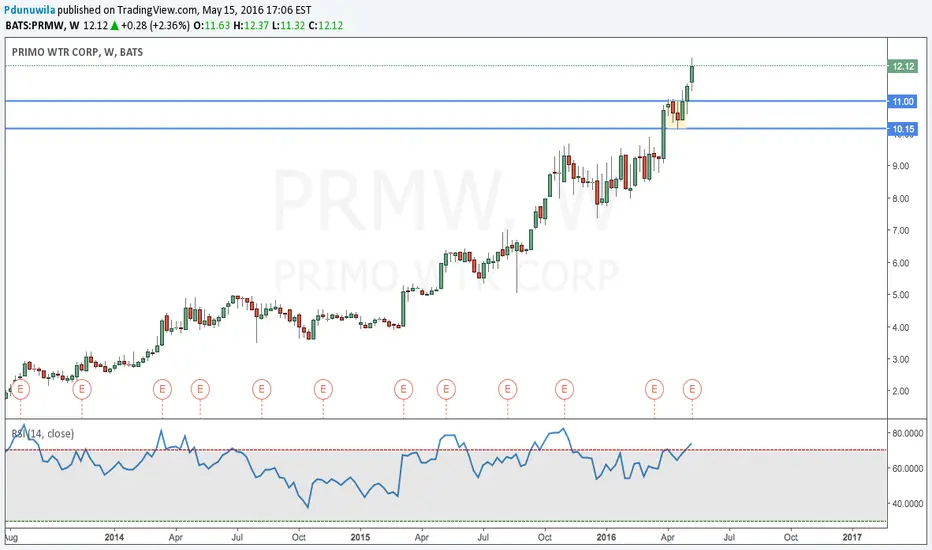Image resolution: width=932 pixels, height=550 pixels.
Task: Click the RSI (14, close) indicator label
Action: 43,433
